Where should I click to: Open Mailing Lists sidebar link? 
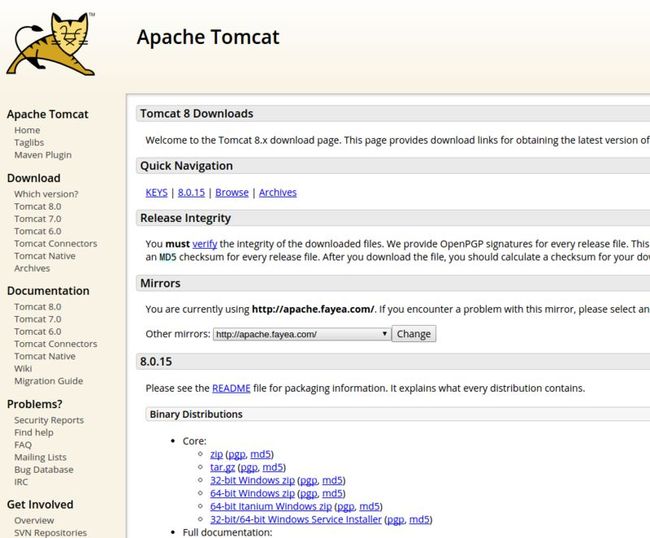(x=40, y=457)
